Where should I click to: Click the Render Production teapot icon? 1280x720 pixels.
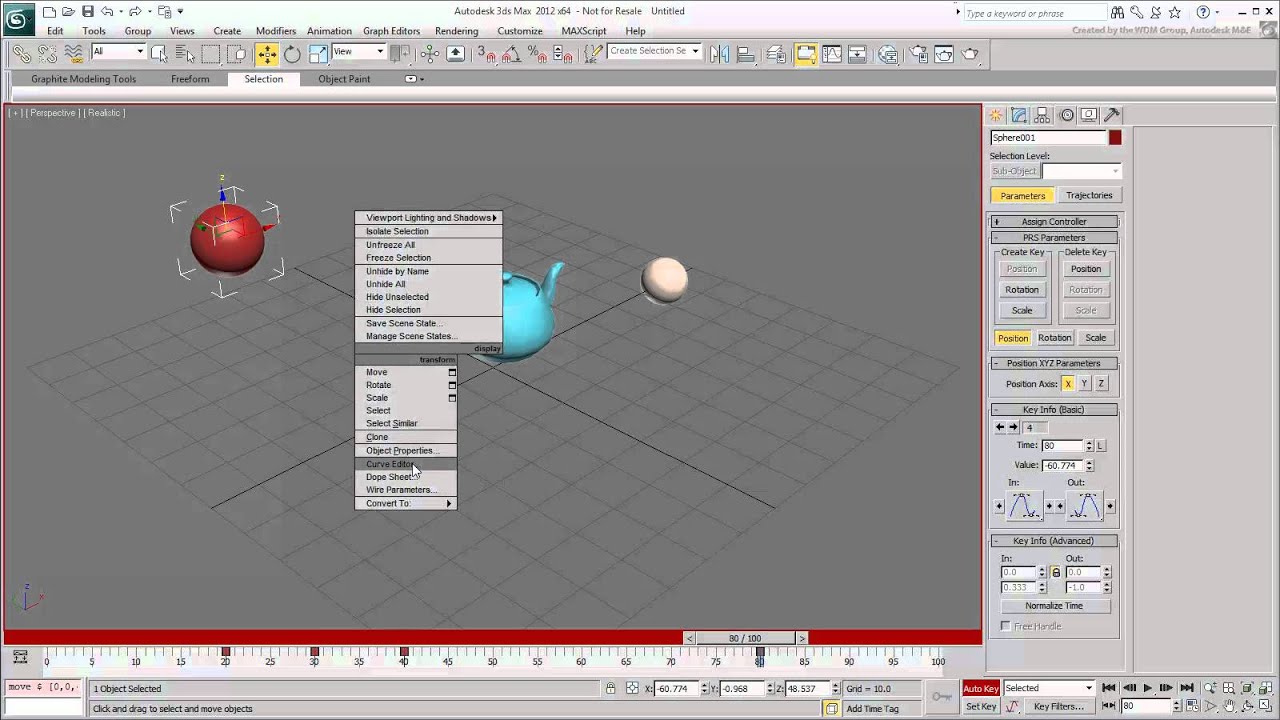click(x=970, y=54)
